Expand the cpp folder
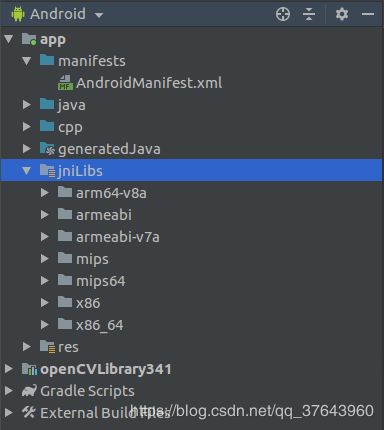The height and width of the screenshot is (430, 384). (x=27, y=127)
